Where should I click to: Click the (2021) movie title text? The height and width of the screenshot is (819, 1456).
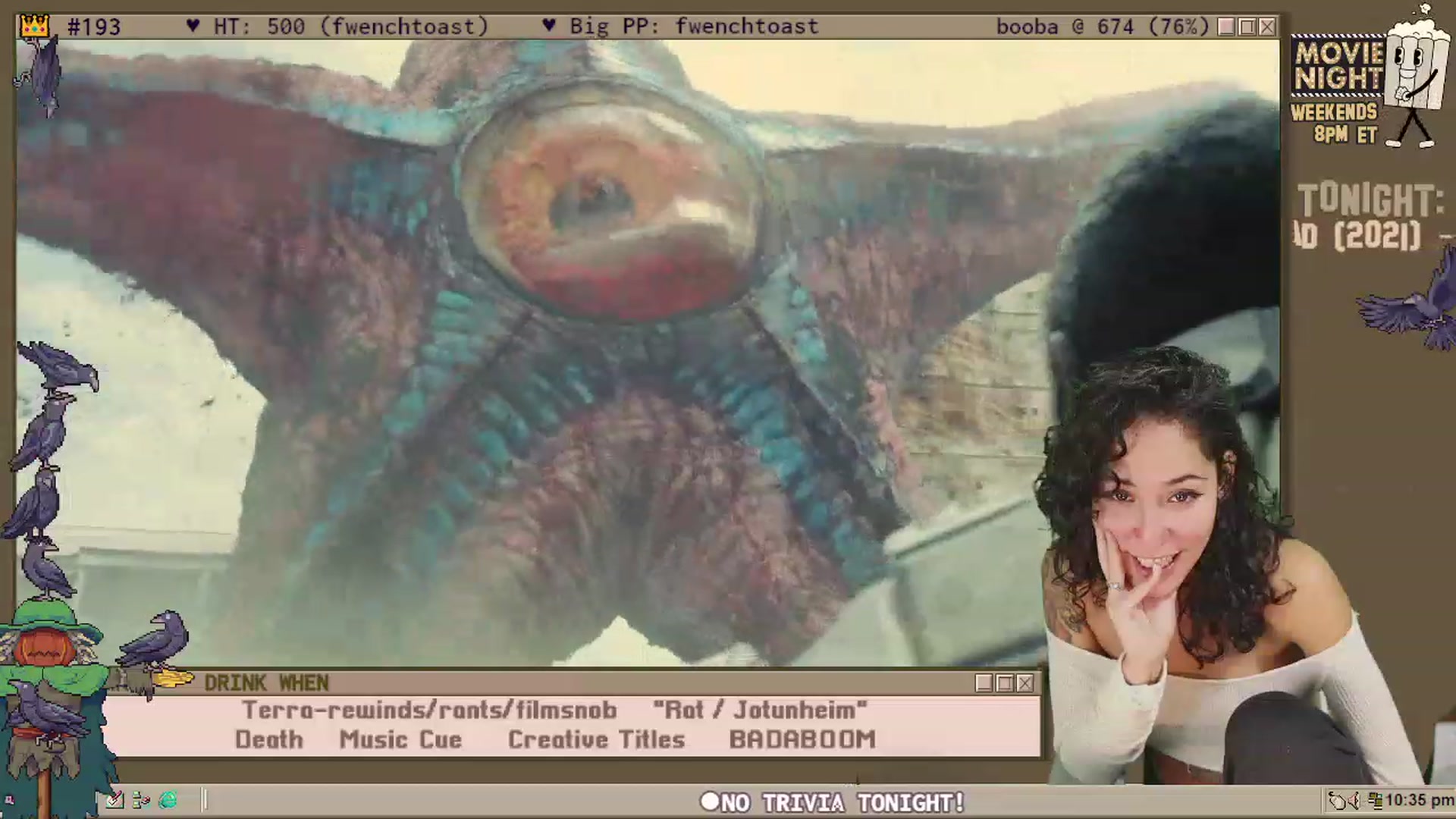[x=1377, y=236]
